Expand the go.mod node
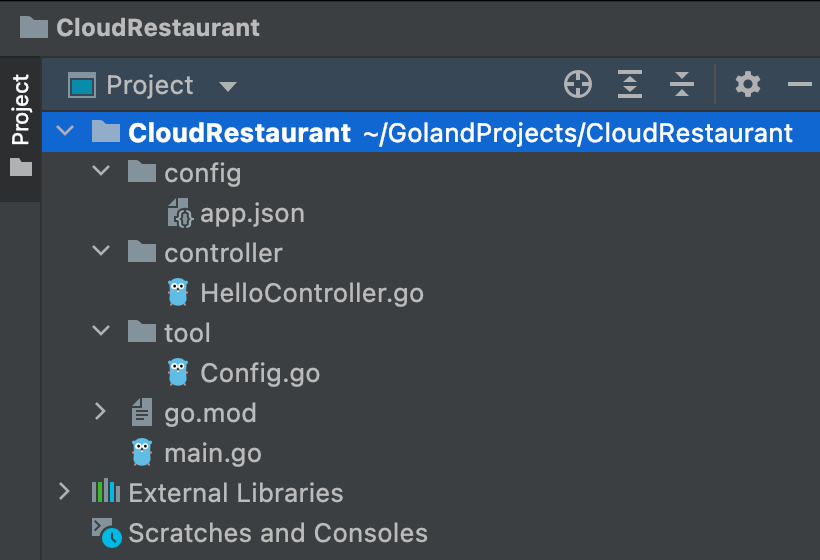Image resolution: width=820 pixels, height=560 pixels. pos(100,412)
